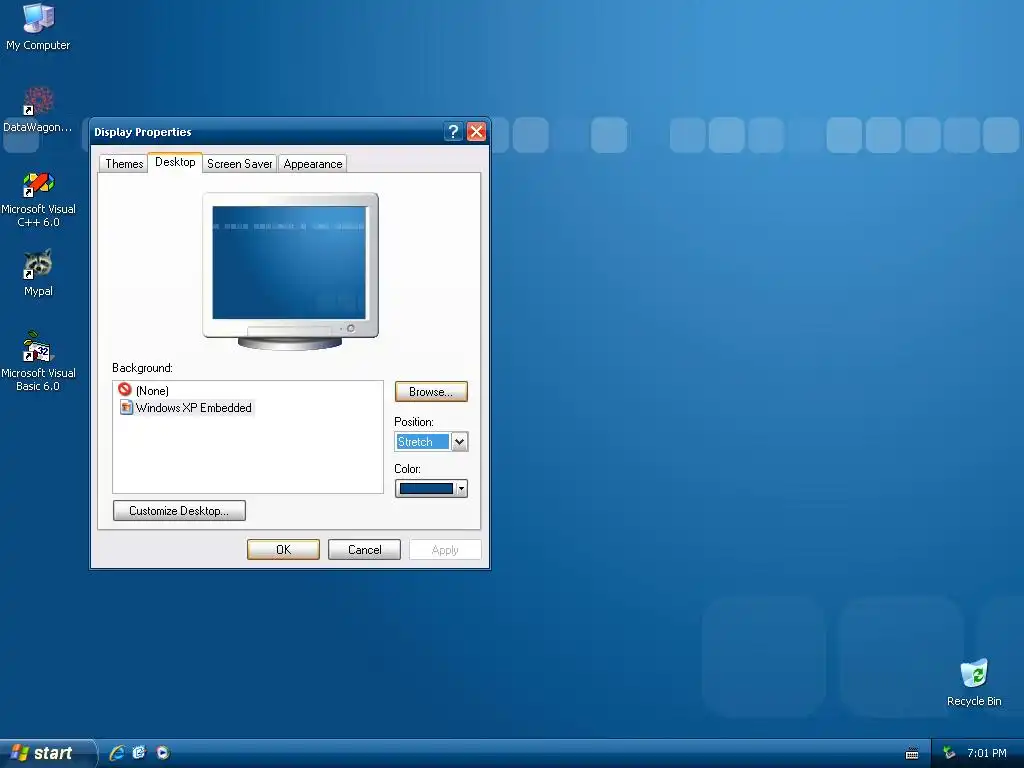The width and height of the screenshot is (1024, 768).
Task: Click the second quick launch icon
Action: click(139, 753)
